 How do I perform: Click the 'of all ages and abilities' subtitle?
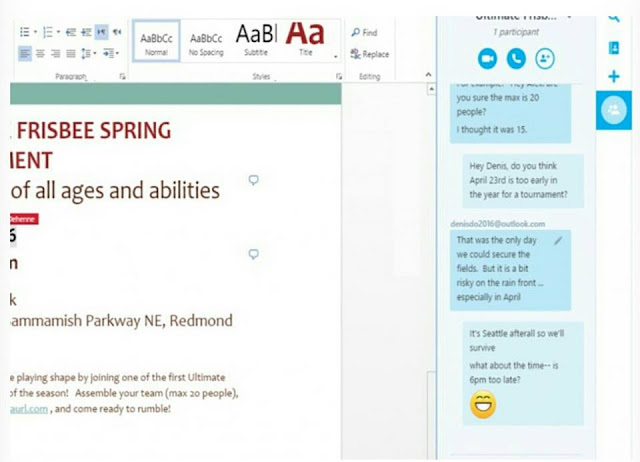coord(116,191)
